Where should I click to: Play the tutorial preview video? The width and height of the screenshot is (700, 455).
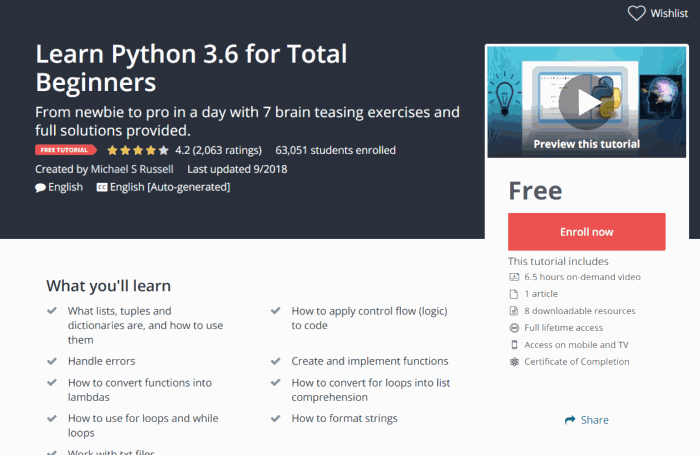point(586,102)
